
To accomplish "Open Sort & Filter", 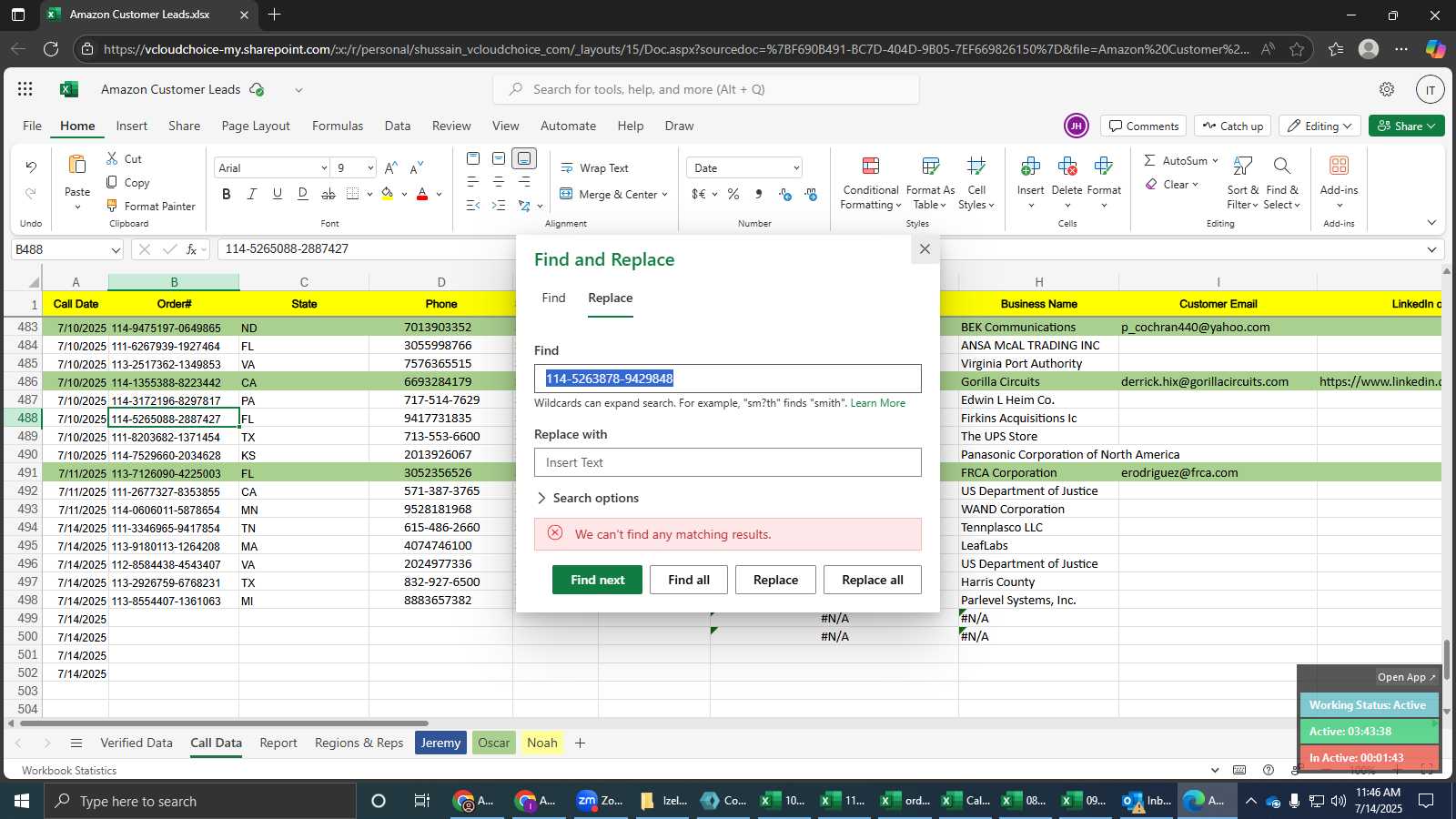I will 1242,184.
